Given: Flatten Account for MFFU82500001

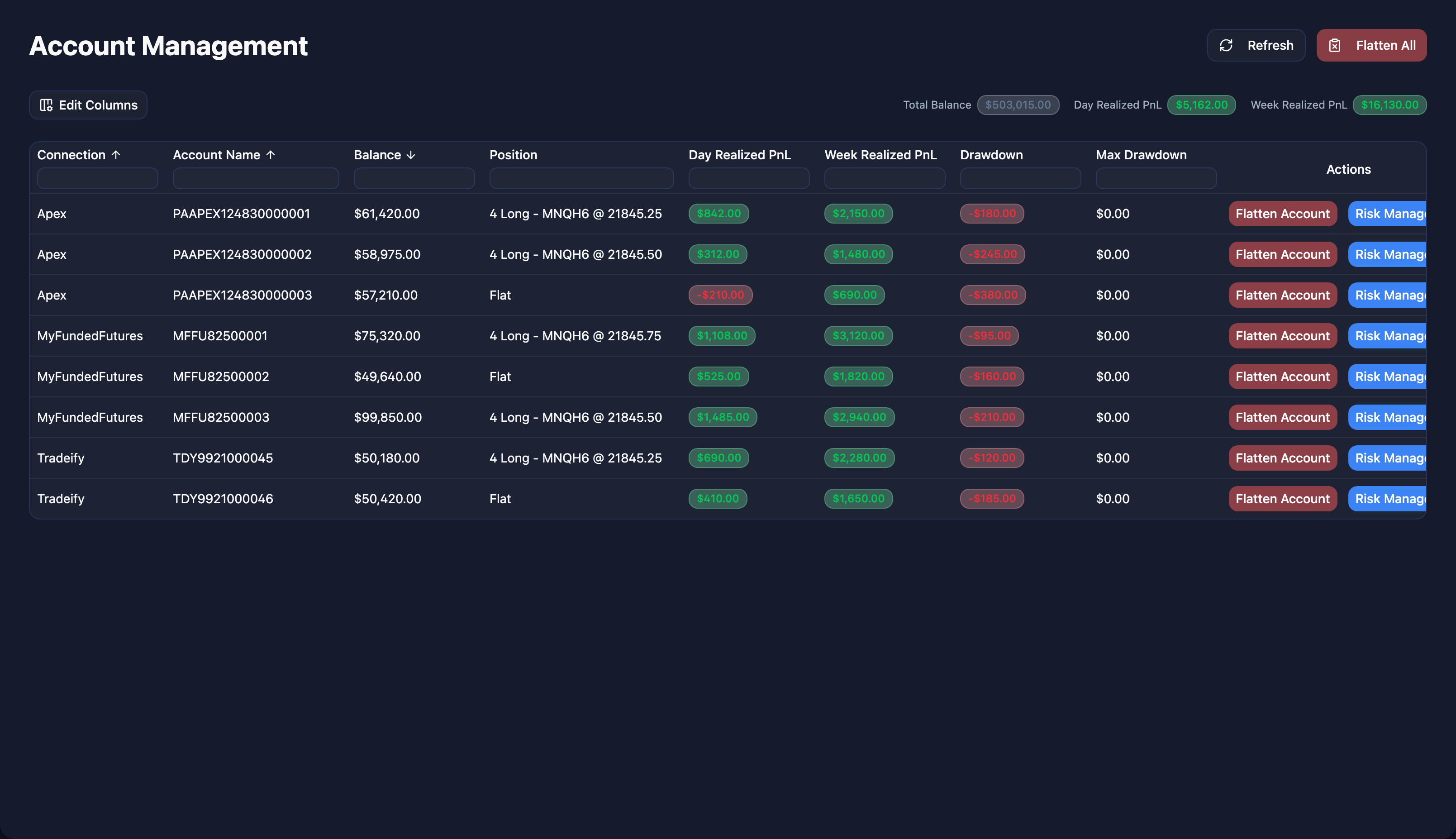Looking at the screenshot, I should [x=1283, y=336].
